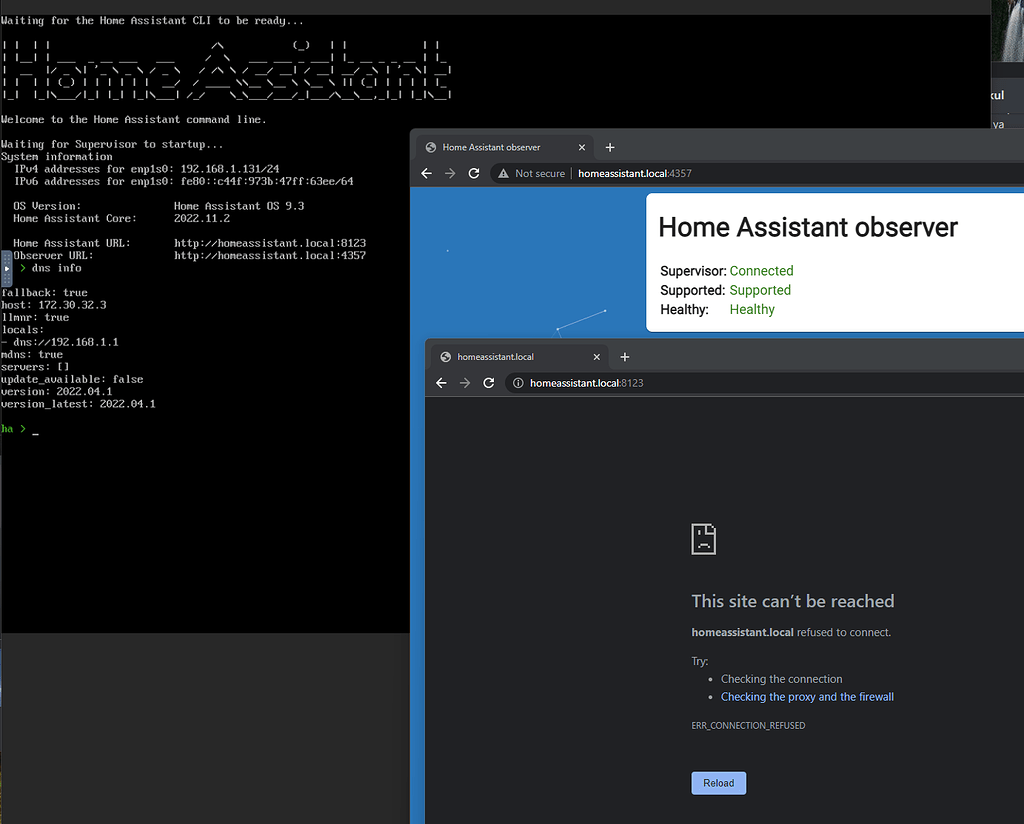Close the Home Assistant observer tab
Screen dimensions: 1024x824
click(x=582, y=147)
